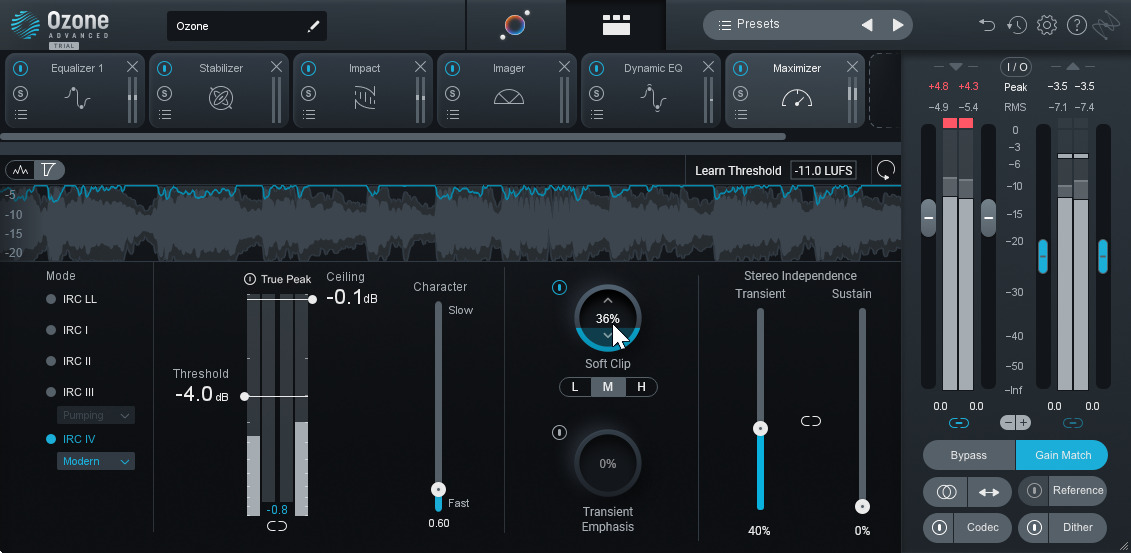Link Transient and Sustain stereo independence
The image size is (1131, 553).
811,421
